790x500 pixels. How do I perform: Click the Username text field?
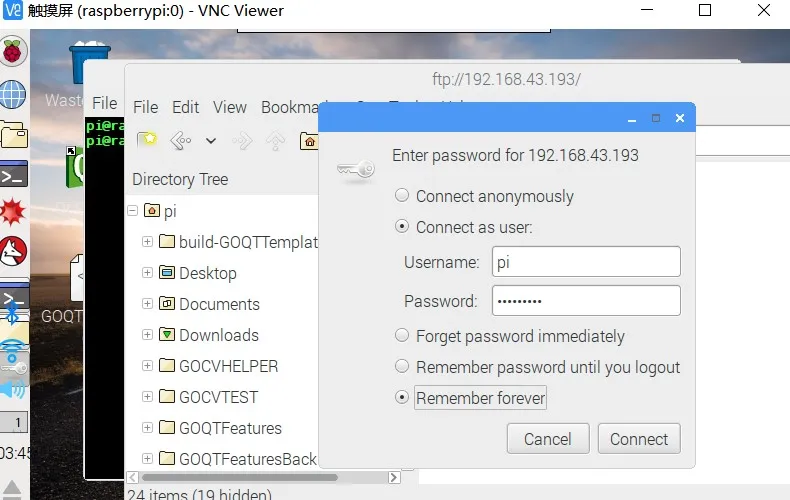586,262
